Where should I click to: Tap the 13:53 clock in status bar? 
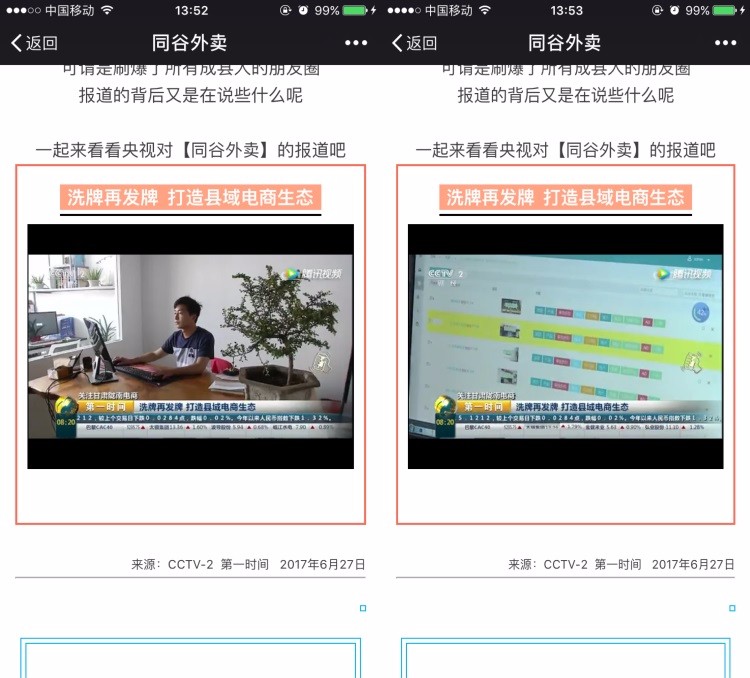click(x=566, y=10)
